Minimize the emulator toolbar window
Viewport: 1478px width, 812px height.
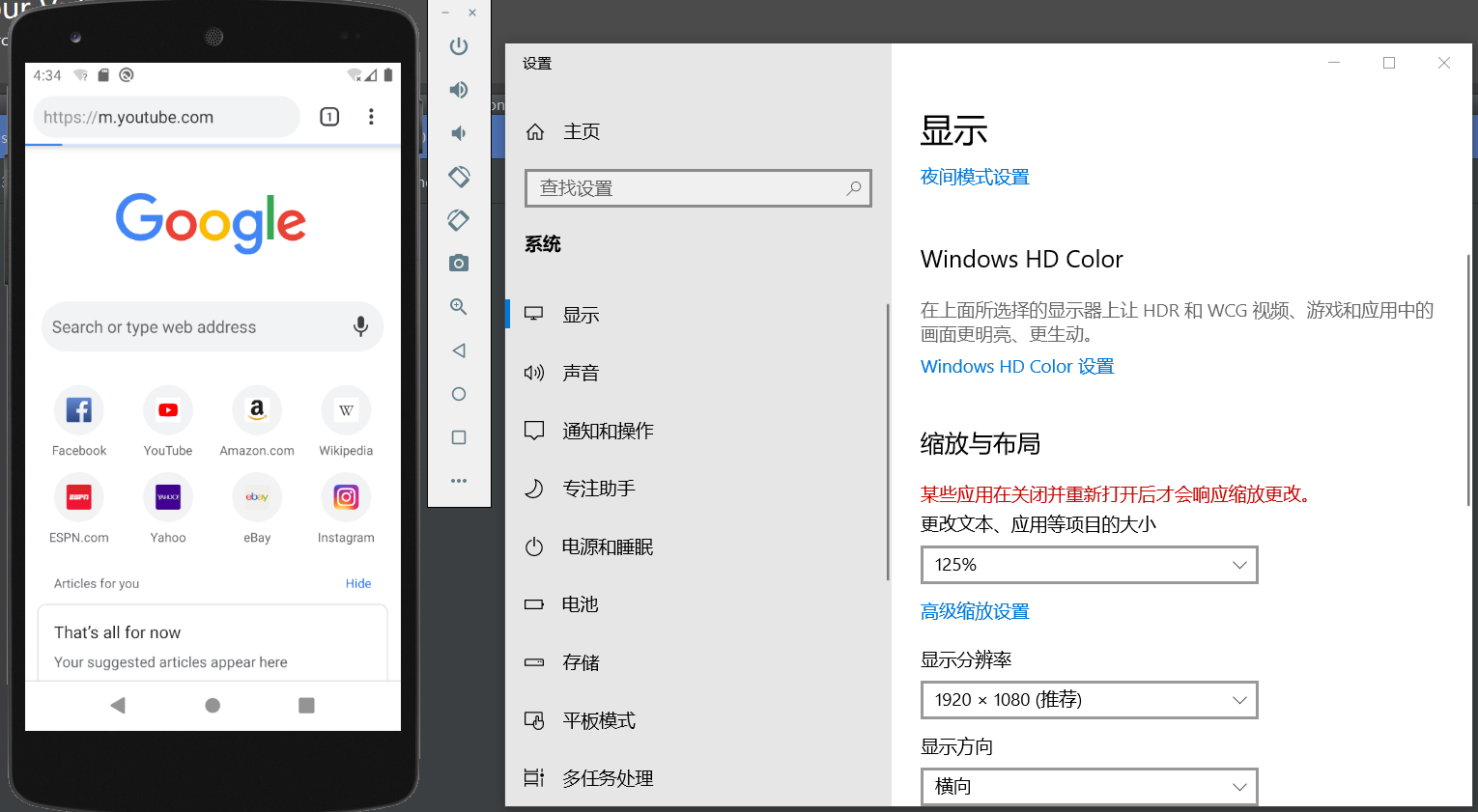[x=445, y=13]
